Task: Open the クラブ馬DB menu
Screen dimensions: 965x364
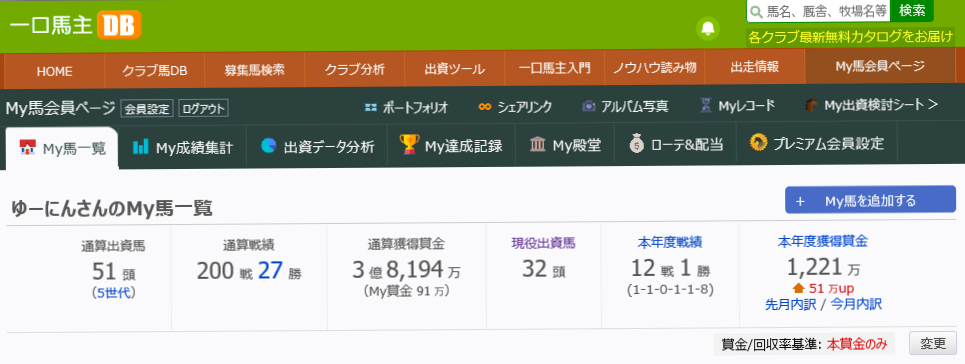Action: coord(154,70)
